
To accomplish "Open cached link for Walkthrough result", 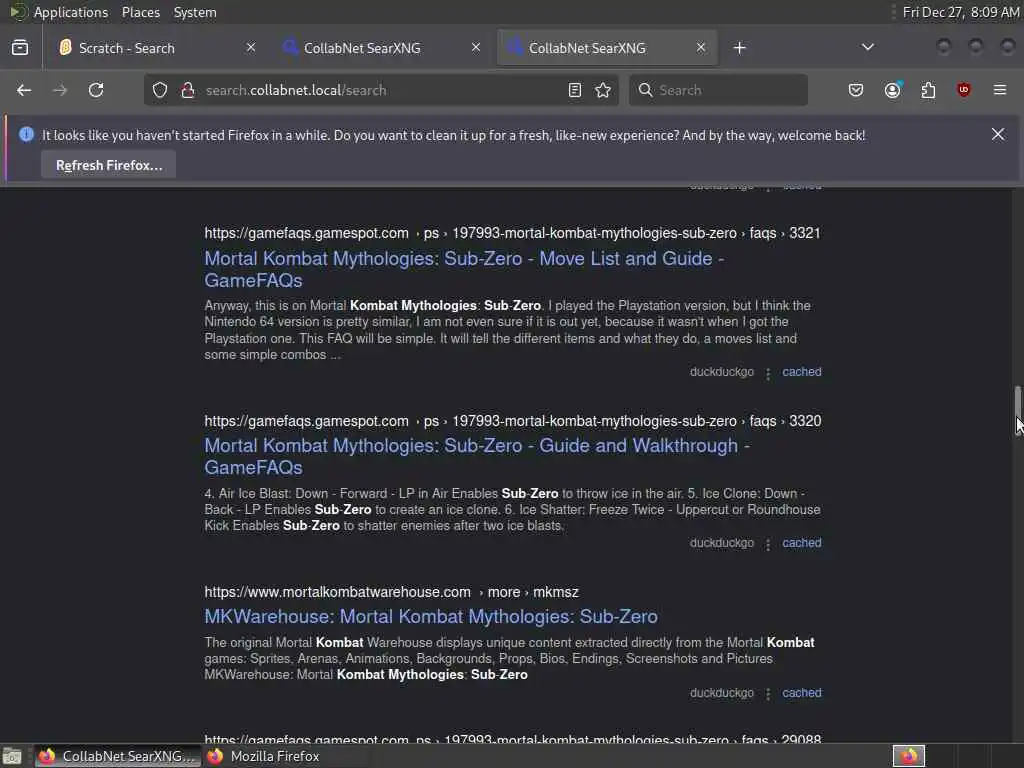I will pyautogui.click(x=802, y=543).
